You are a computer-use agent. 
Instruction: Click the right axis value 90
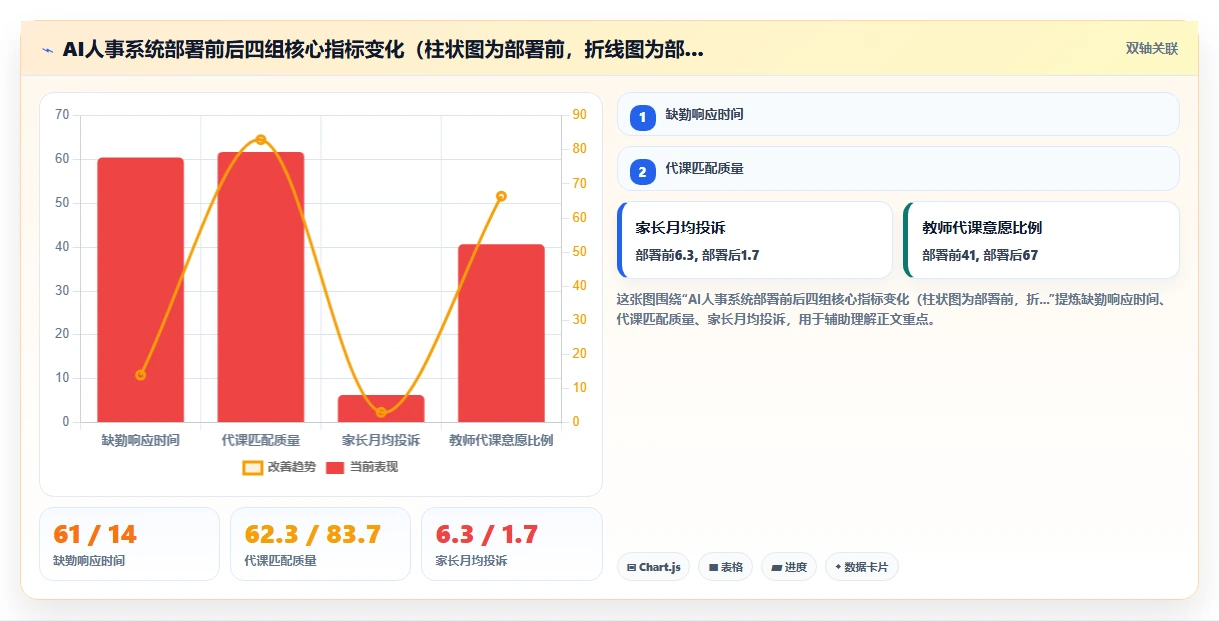(x=579, y=115)
